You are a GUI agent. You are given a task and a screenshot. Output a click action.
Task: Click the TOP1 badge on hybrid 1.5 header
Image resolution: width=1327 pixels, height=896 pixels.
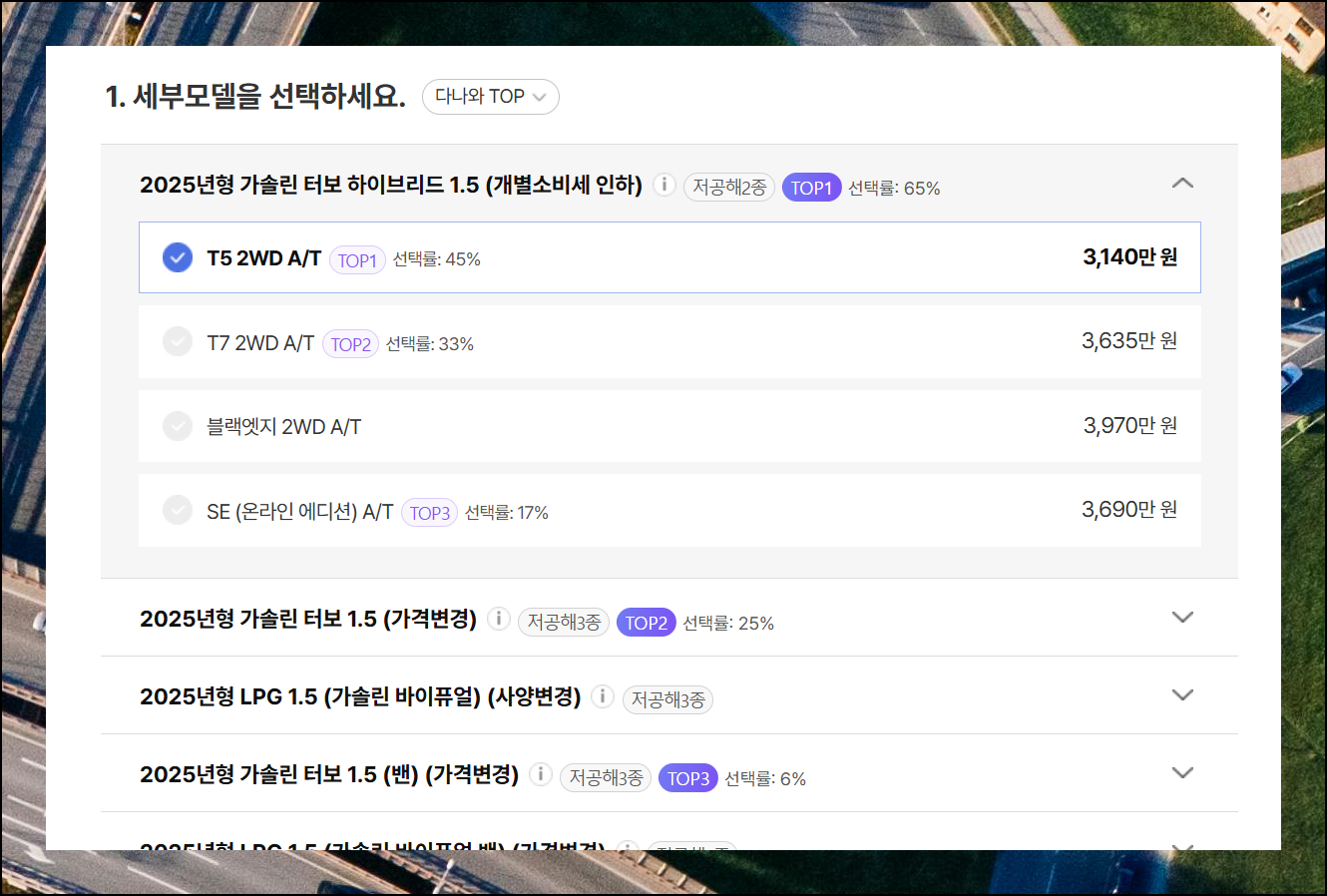click(811, 188)
